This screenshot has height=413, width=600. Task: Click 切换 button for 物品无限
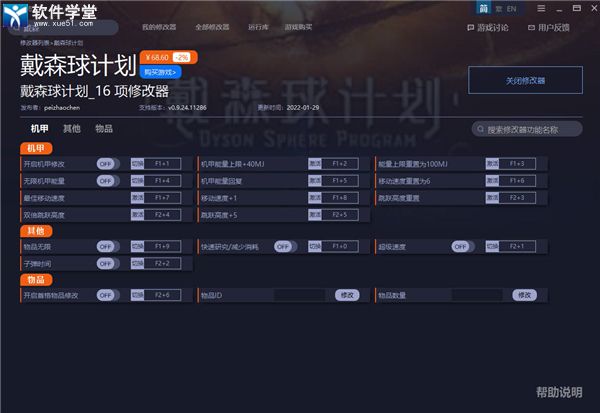(x=137, y=246)
